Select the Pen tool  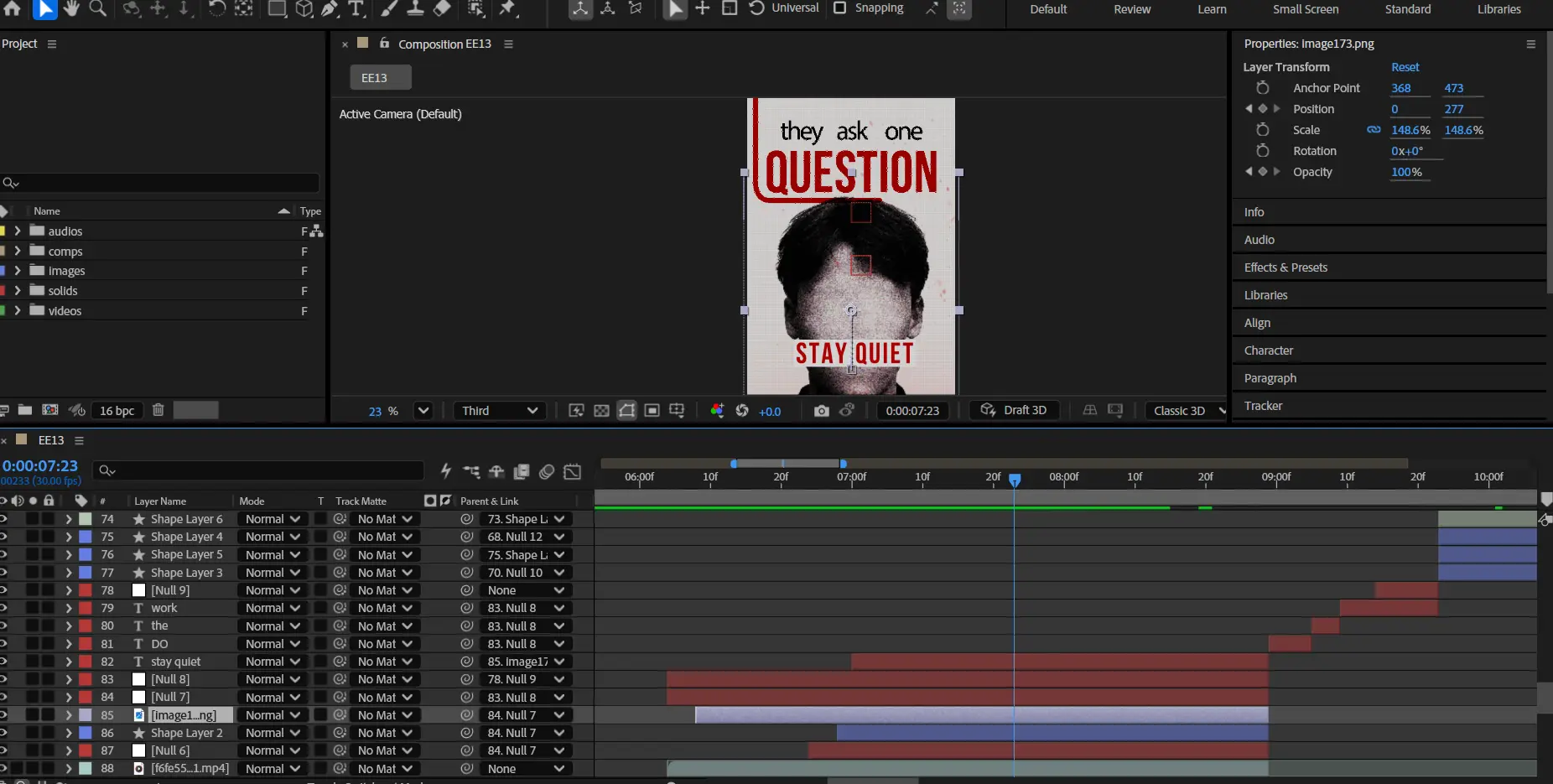point(330,8)
